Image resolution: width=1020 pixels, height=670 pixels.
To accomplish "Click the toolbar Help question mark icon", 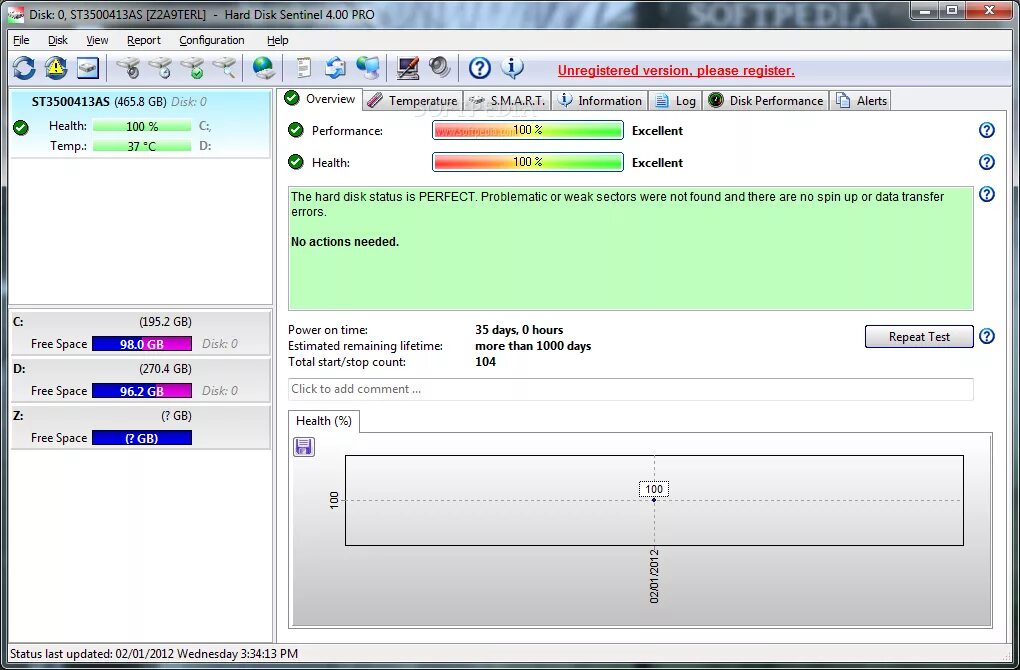I will point(479,68).
